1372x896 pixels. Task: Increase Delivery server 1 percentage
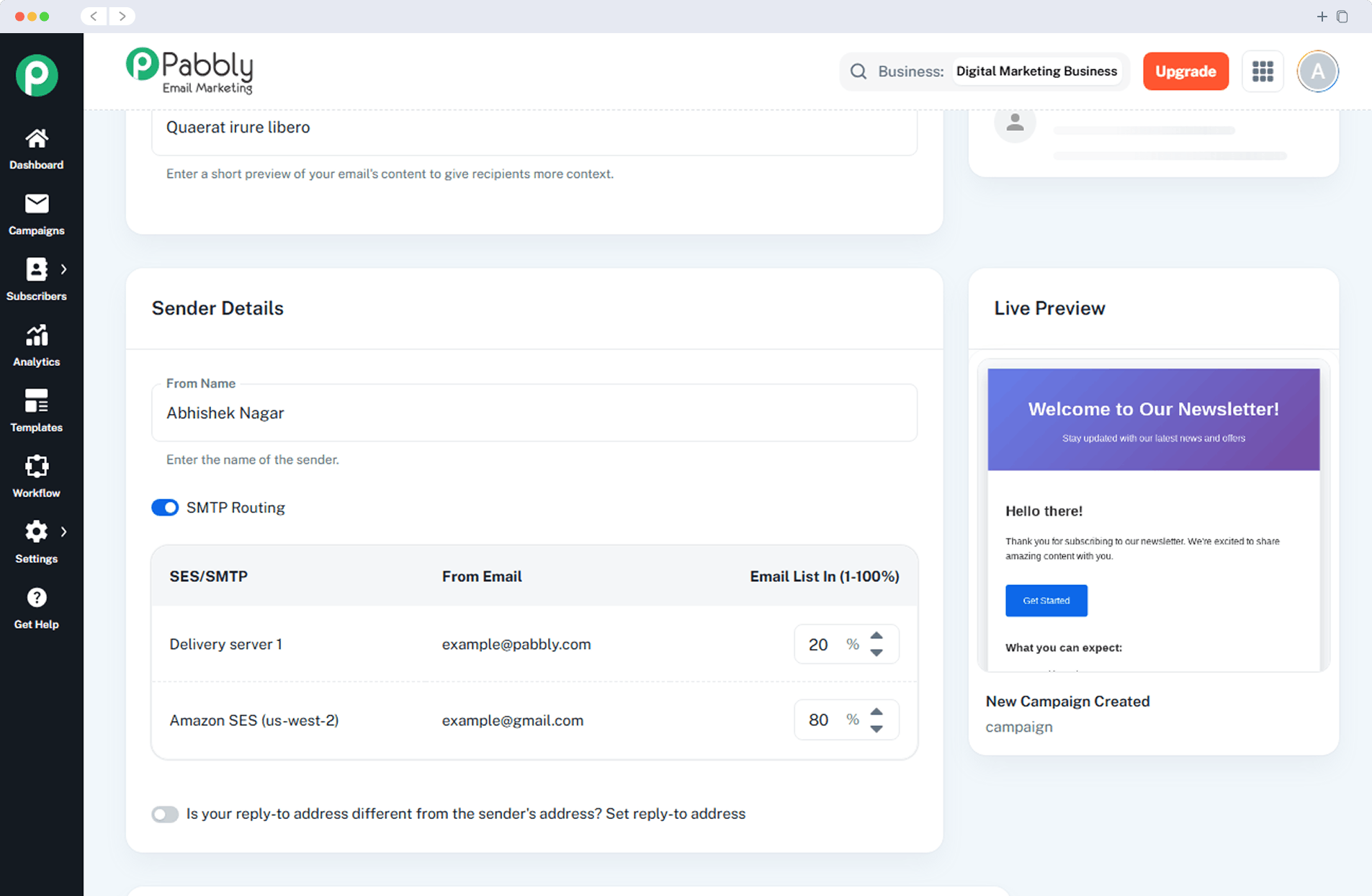pos(876,636)
